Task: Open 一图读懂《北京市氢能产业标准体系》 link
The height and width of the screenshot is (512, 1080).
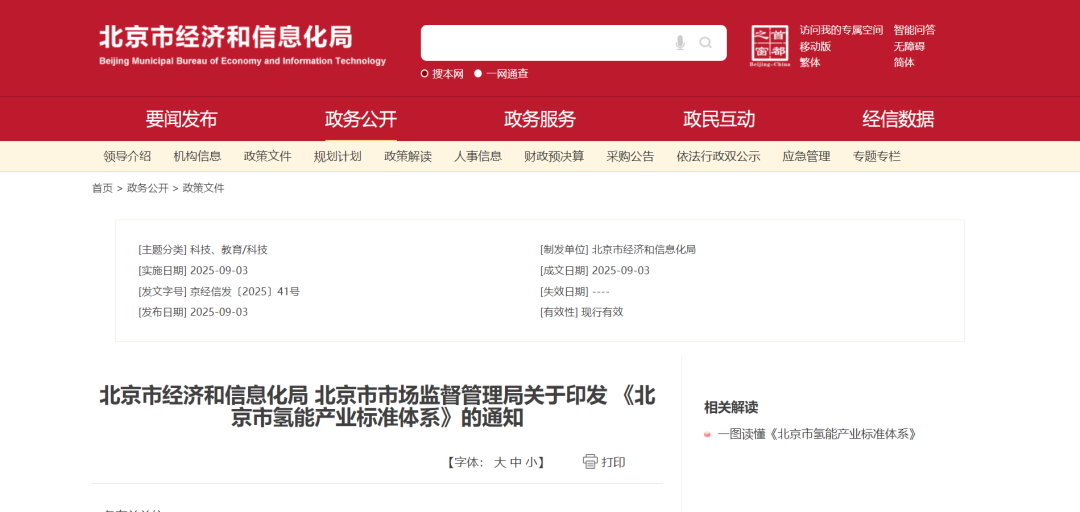Action: [x=817, y=434]
